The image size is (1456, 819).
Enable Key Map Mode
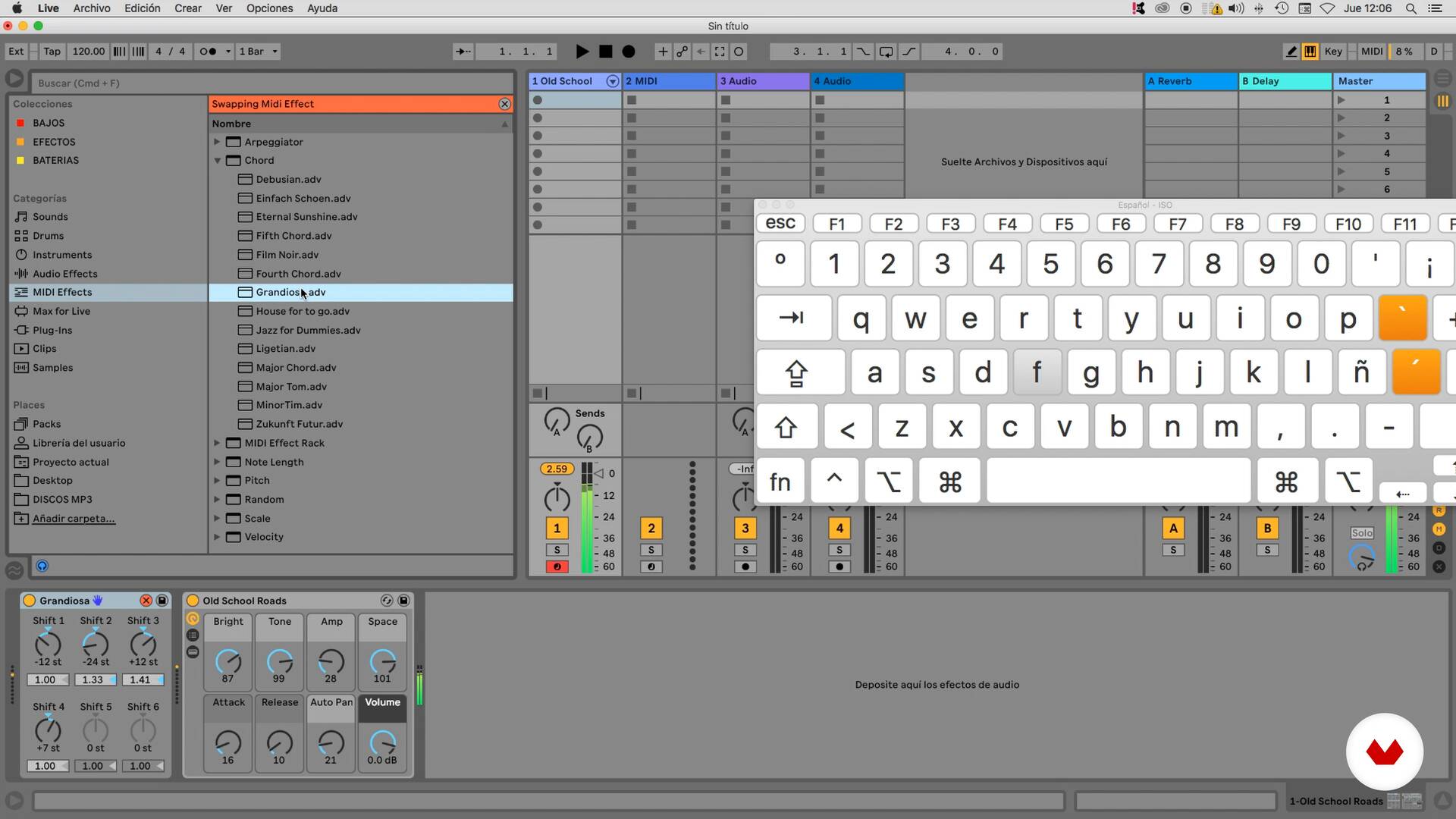coord(1333,52)
